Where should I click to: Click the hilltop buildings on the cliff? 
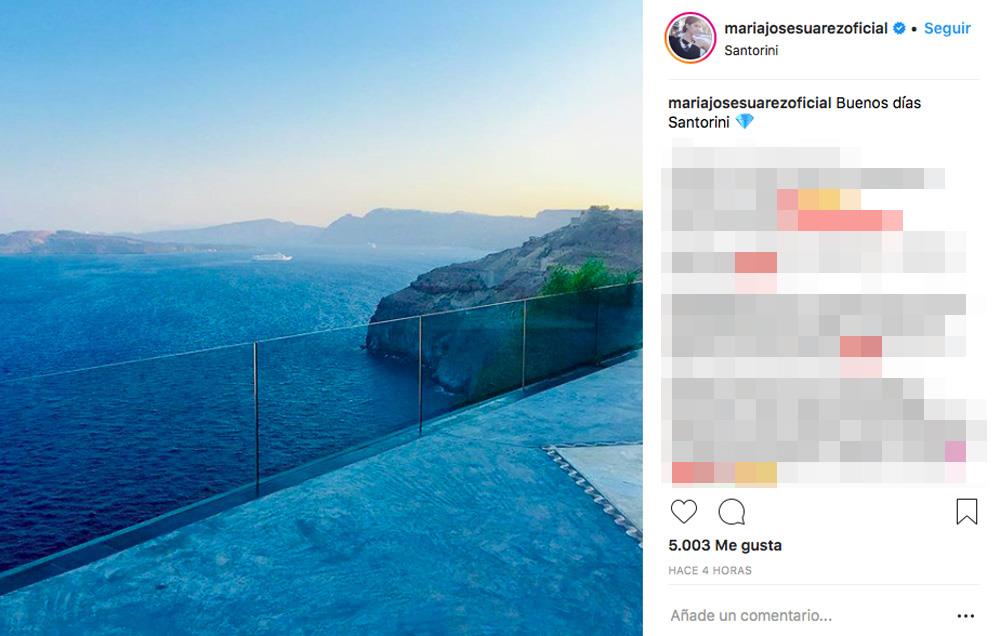599,211
